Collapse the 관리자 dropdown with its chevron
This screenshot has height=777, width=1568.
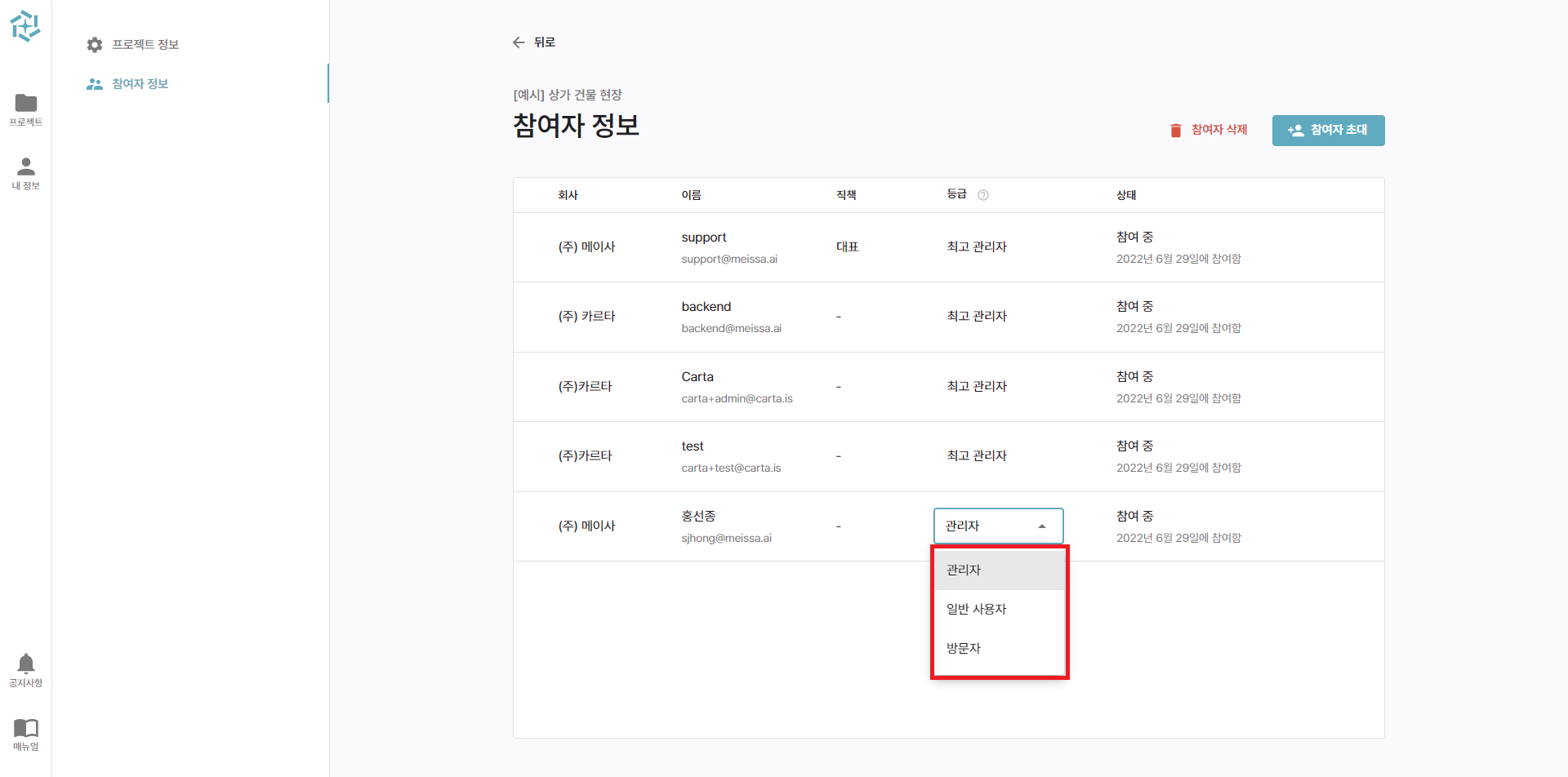tap(1042, 526)
